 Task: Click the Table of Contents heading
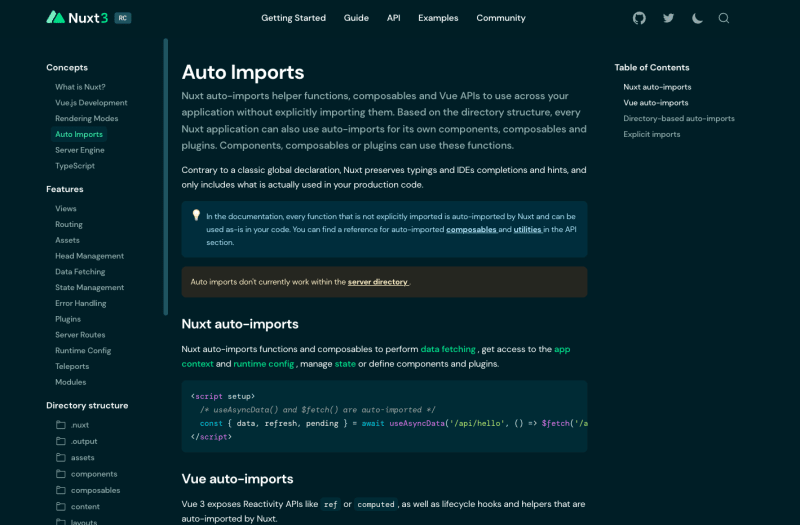(652, 67)
